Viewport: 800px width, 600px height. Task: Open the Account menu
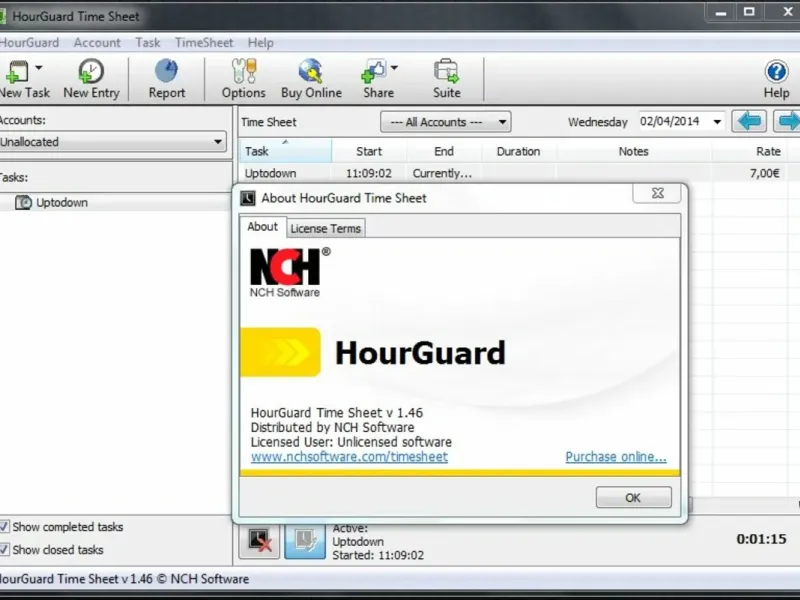coord(97,43)
